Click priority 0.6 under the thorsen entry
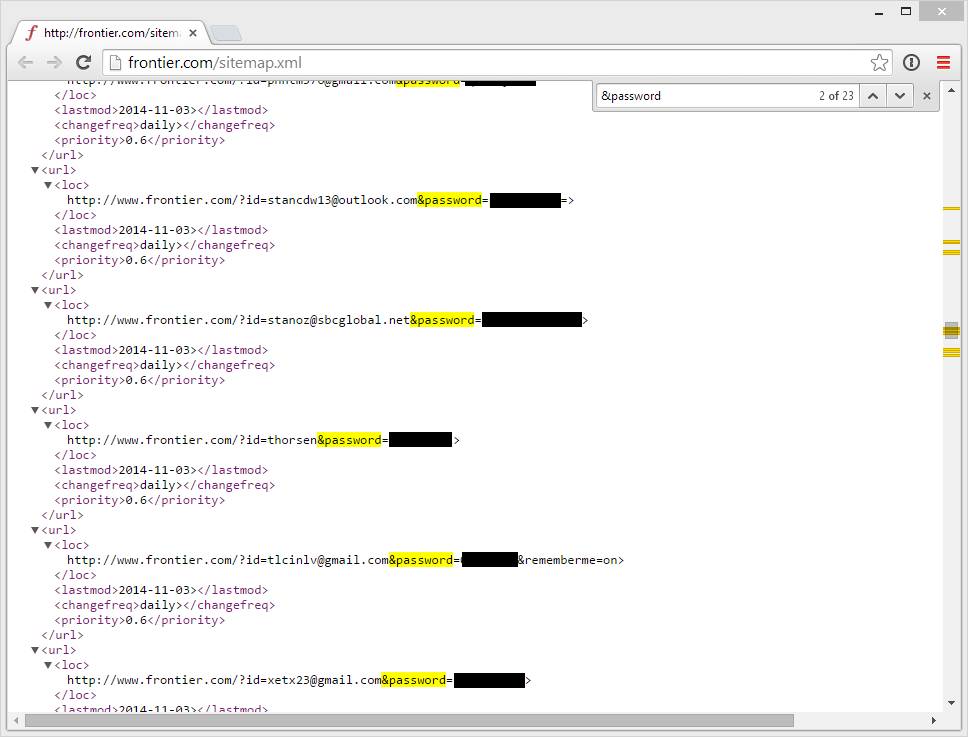The height and width of the screenshot is (737, 968). 140,500
